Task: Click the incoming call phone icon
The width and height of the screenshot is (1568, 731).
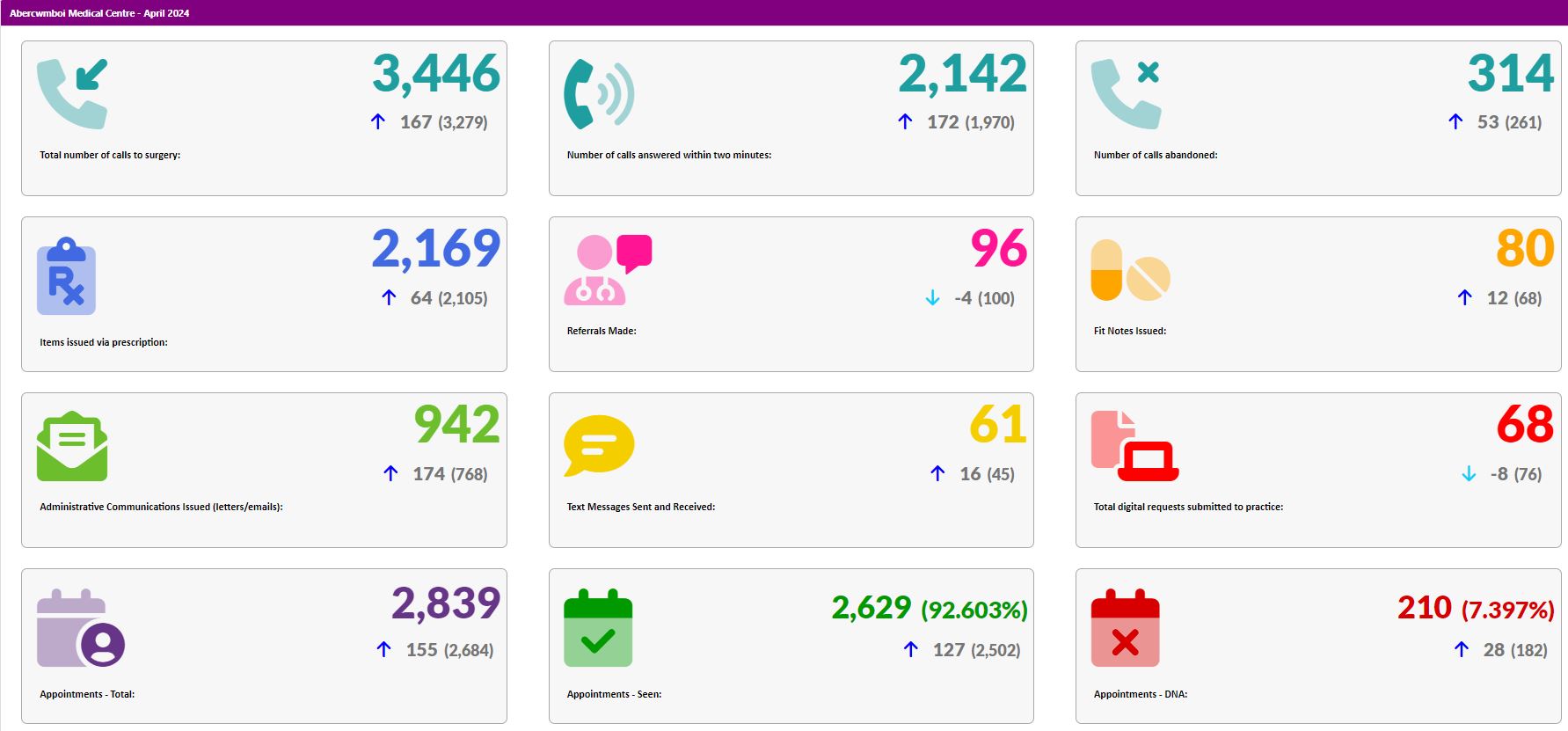Action: coord(72,94)
